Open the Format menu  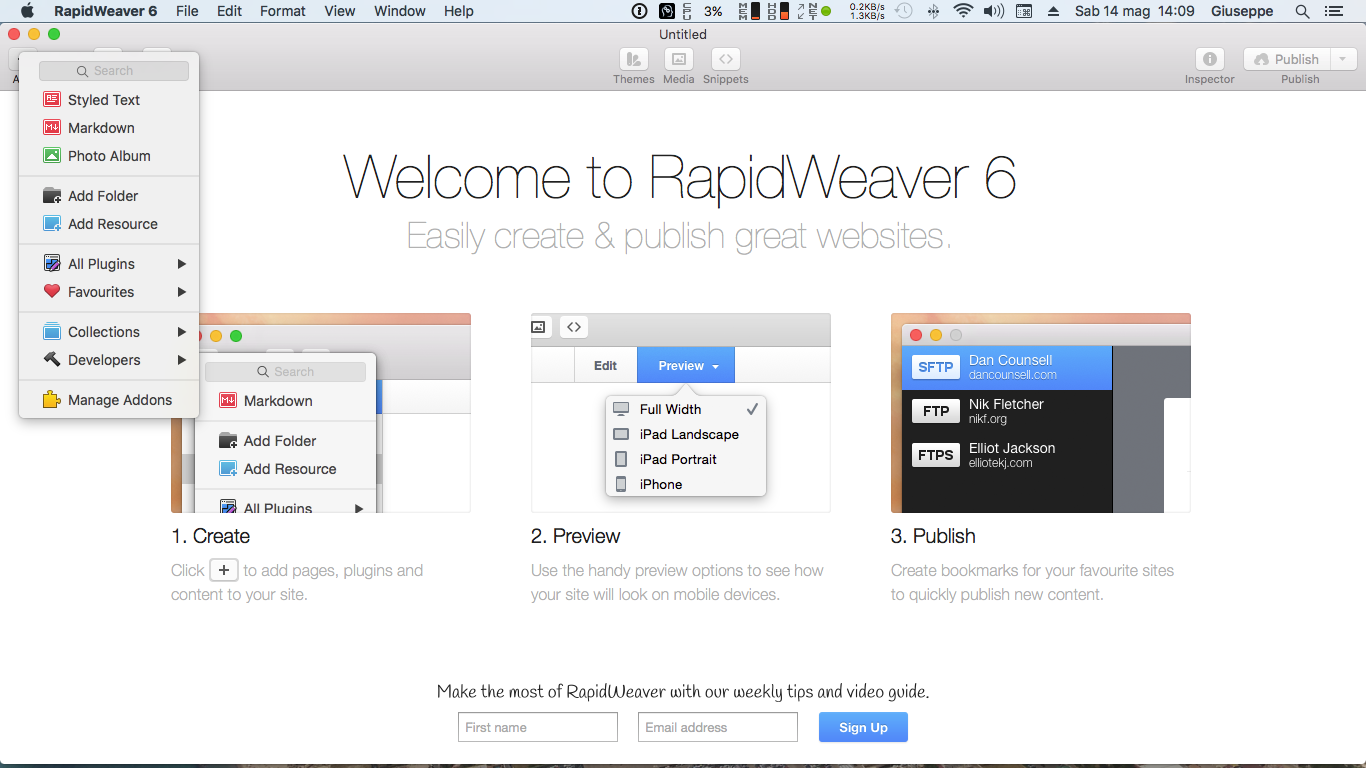283,11
